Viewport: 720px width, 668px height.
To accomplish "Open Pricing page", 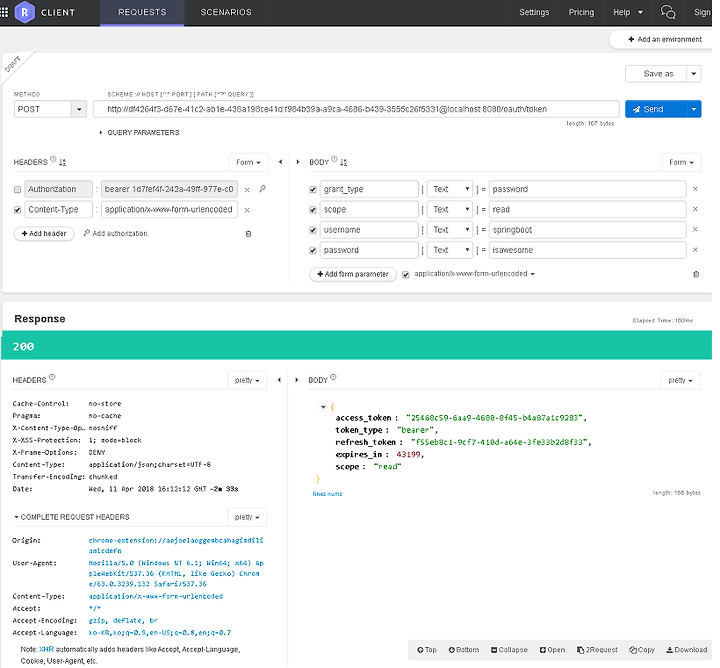I will click(581, 12).
